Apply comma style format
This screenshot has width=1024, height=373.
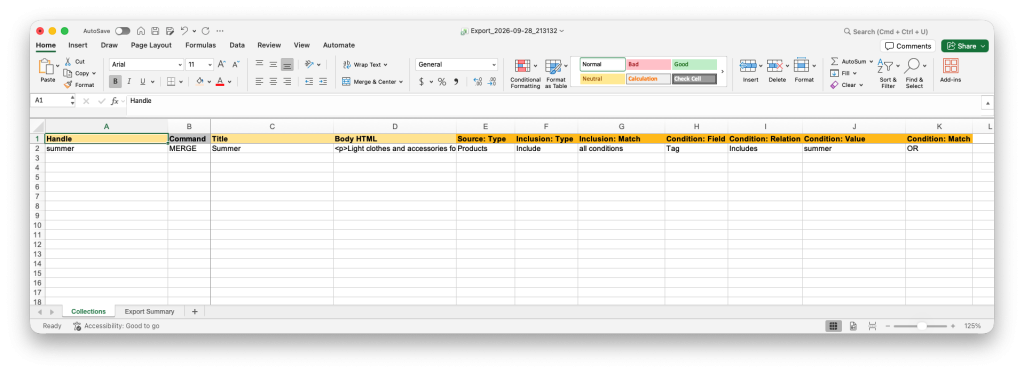[456, 82]
